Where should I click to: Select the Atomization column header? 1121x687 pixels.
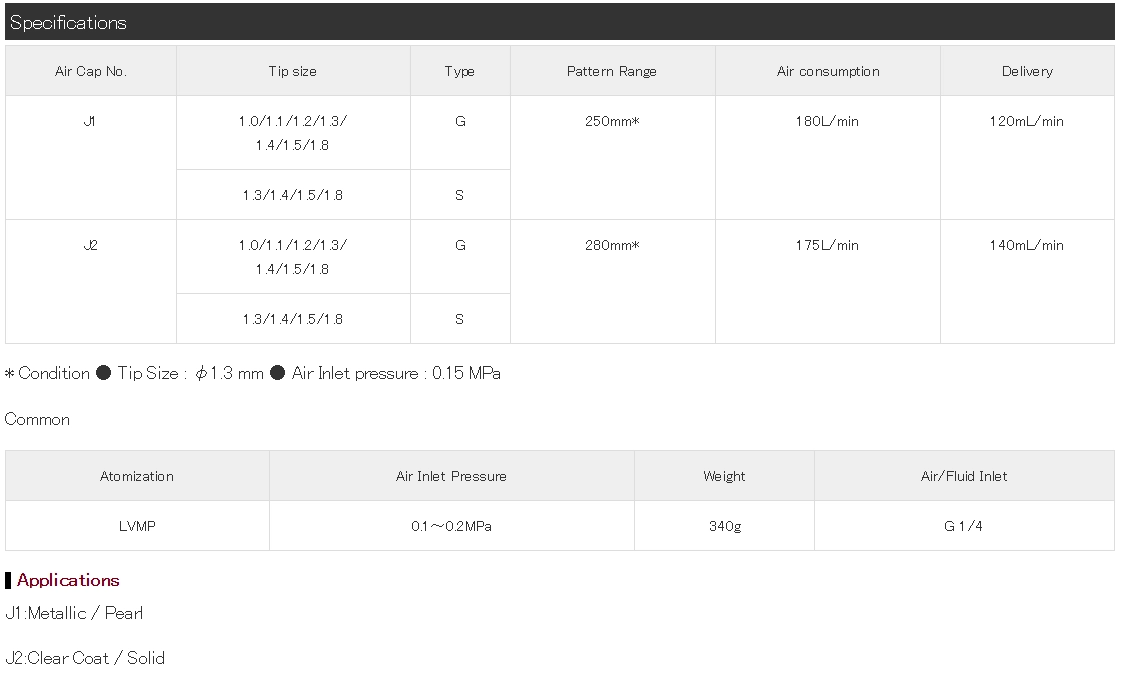tap(137, 476)
